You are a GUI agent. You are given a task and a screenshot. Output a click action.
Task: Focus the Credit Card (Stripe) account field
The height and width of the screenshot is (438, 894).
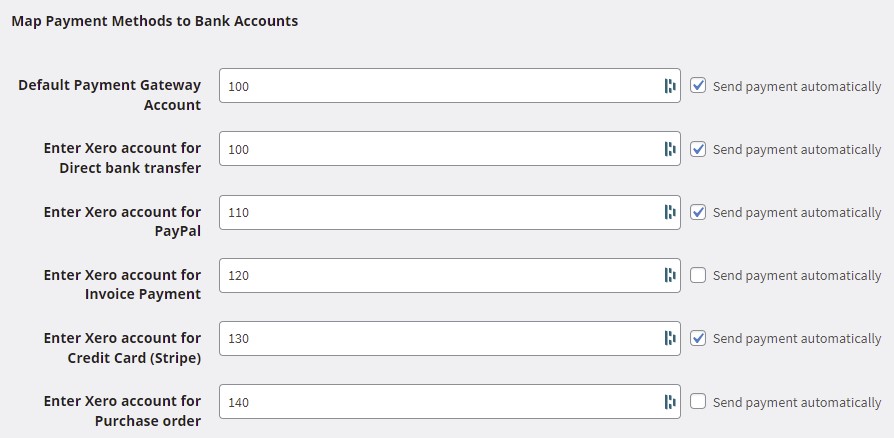pos(450,338)
